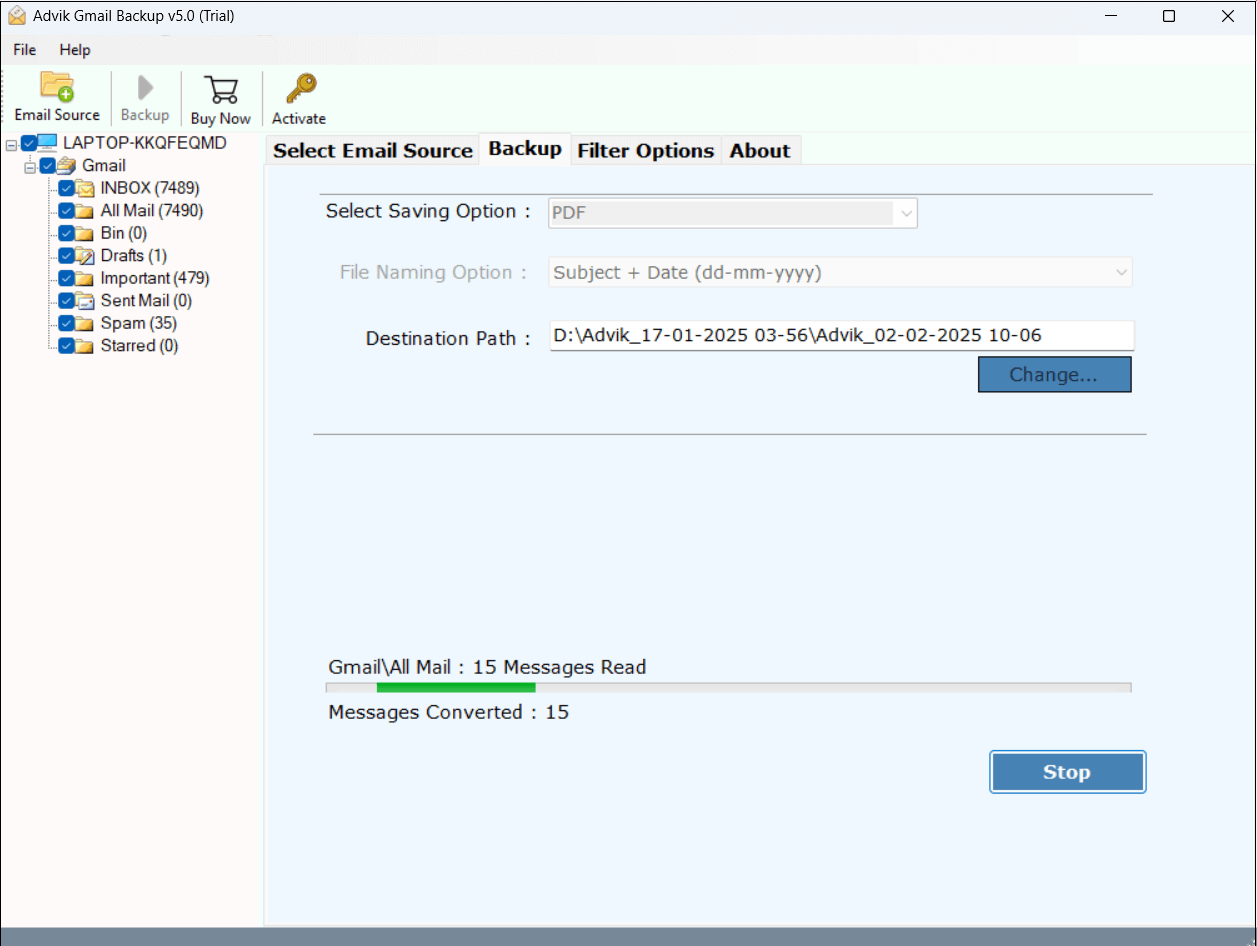Select the Starred (0) label

point(140,346)
